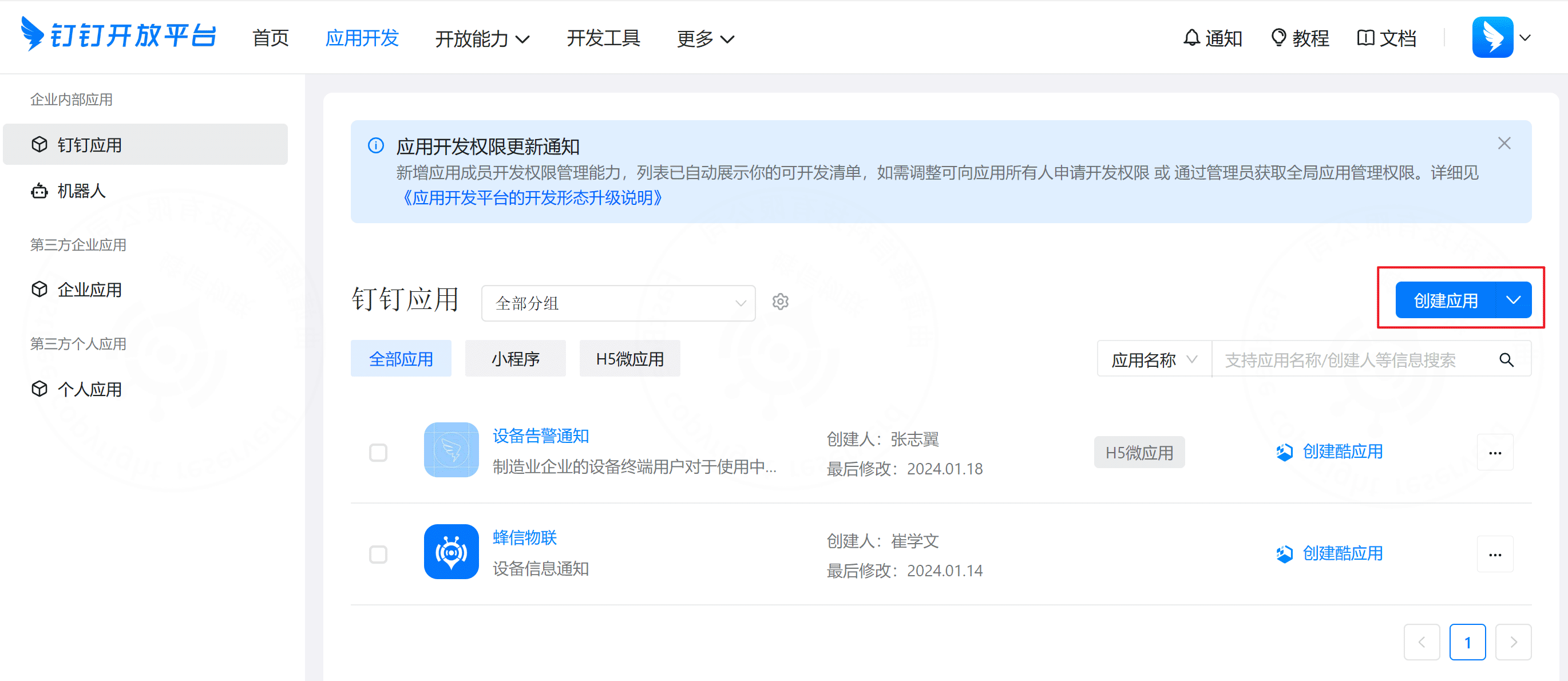Select 企业应用 in the sidebar
This screenshot has height=681, width=1568.
tap(145, 289)
